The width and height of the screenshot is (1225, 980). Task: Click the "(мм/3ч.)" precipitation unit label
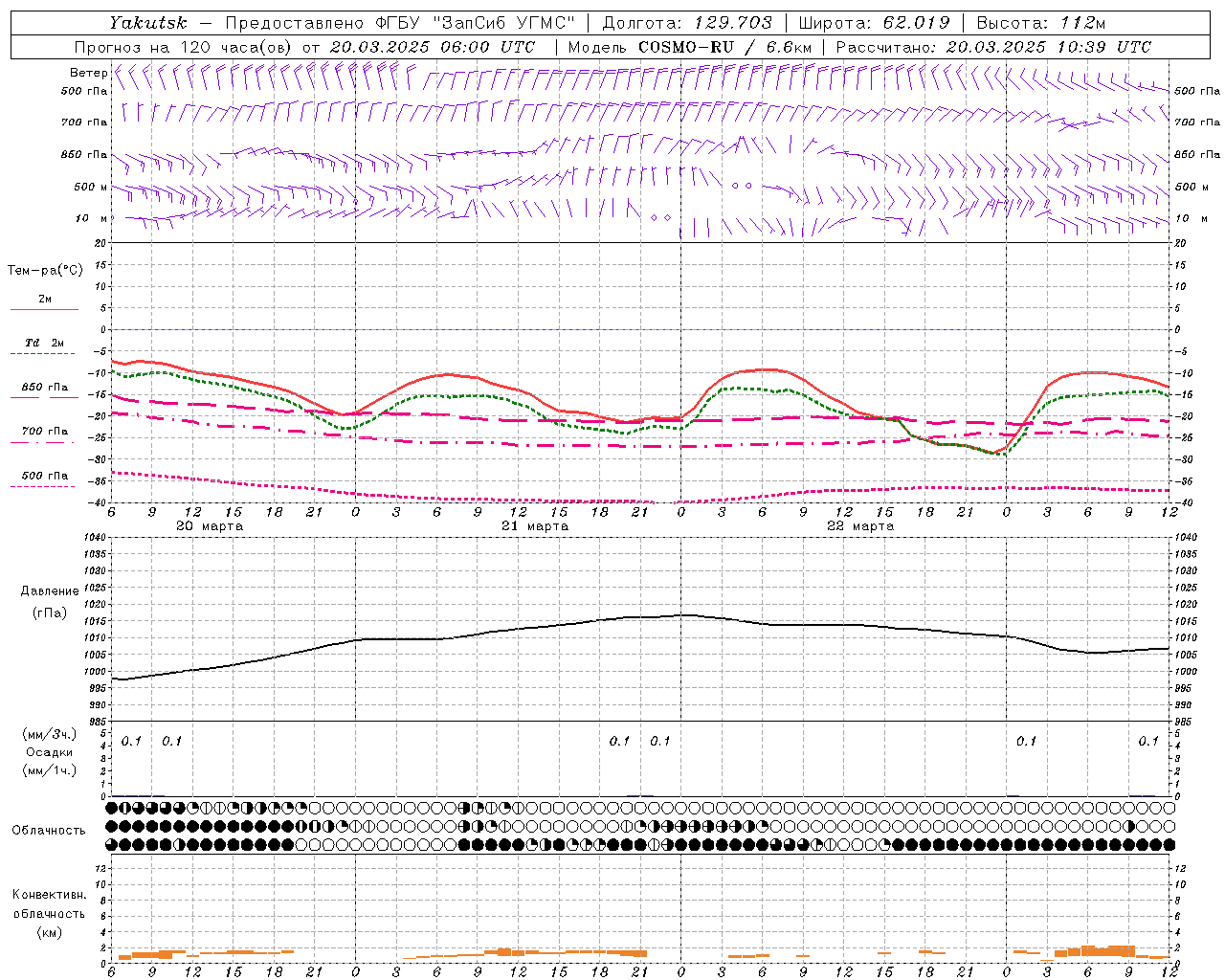(x=50, y=735)
